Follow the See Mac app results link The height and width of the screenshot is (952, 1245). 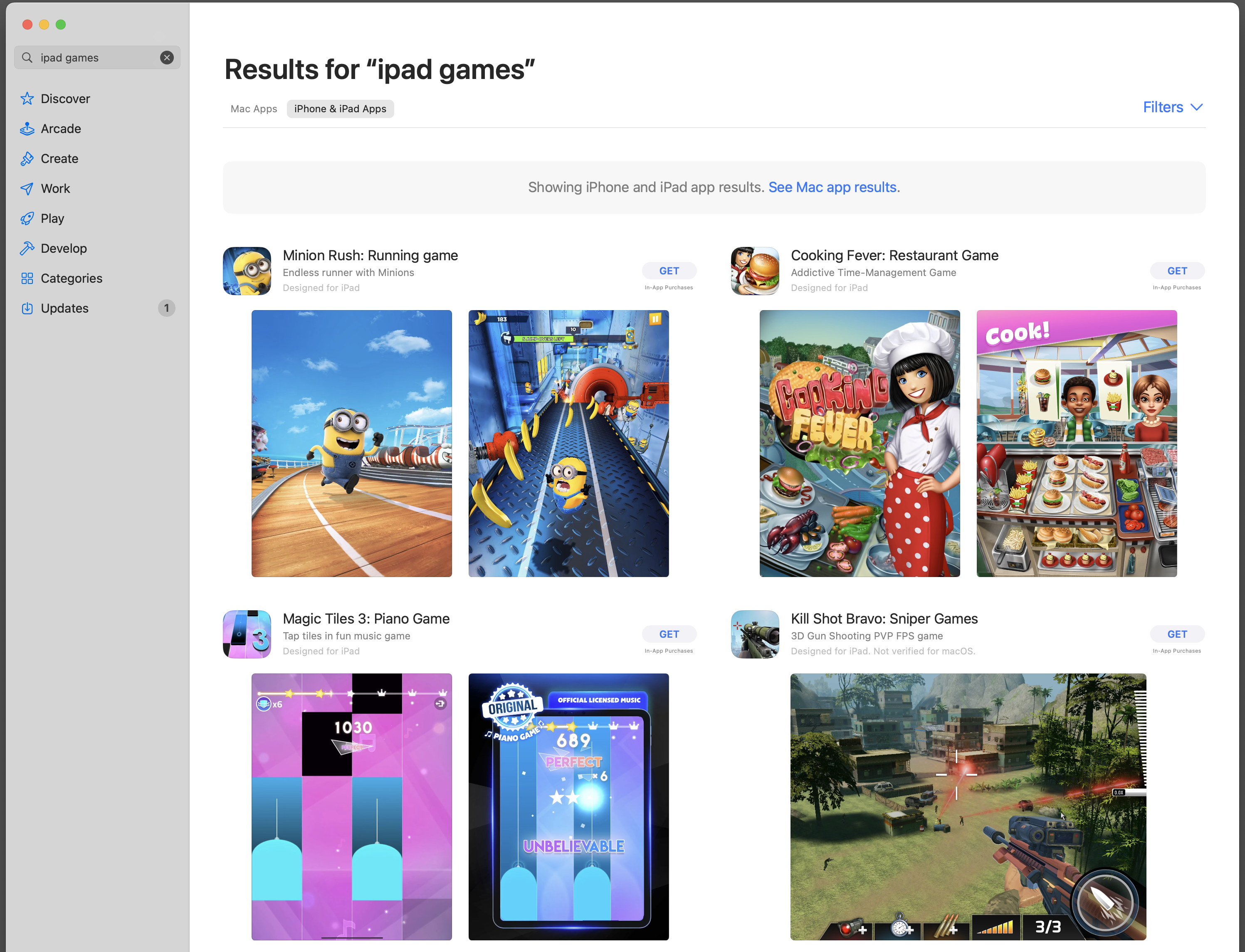pos(832,187)
